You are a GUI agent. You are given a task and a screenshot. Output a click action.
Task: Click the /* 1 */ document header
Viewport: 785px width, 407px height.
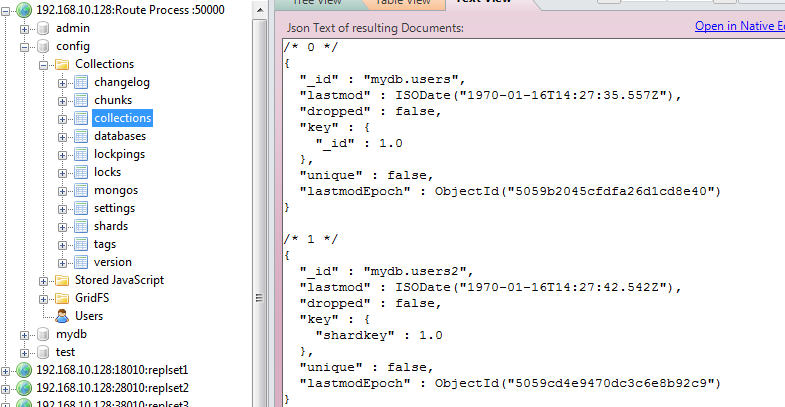(311, 239)
